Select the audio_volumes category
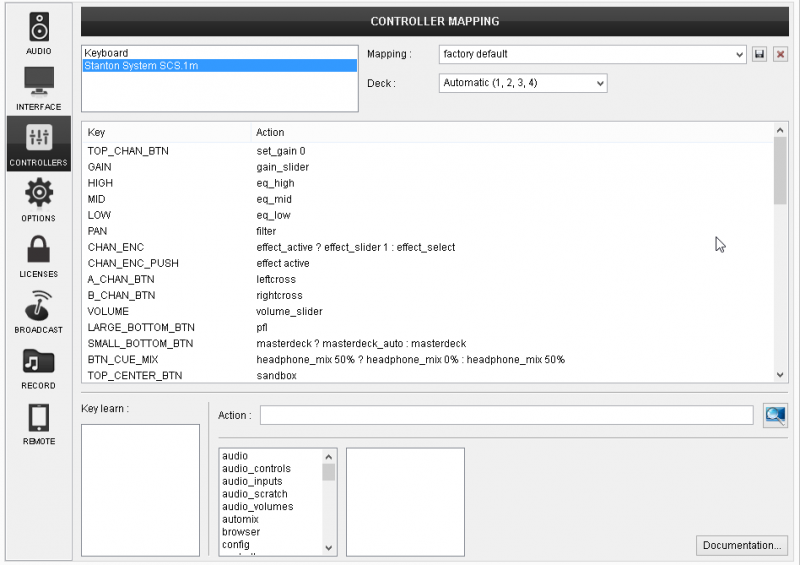The width and height of the screenshot is (800, 565). click(x=271, y=506)
